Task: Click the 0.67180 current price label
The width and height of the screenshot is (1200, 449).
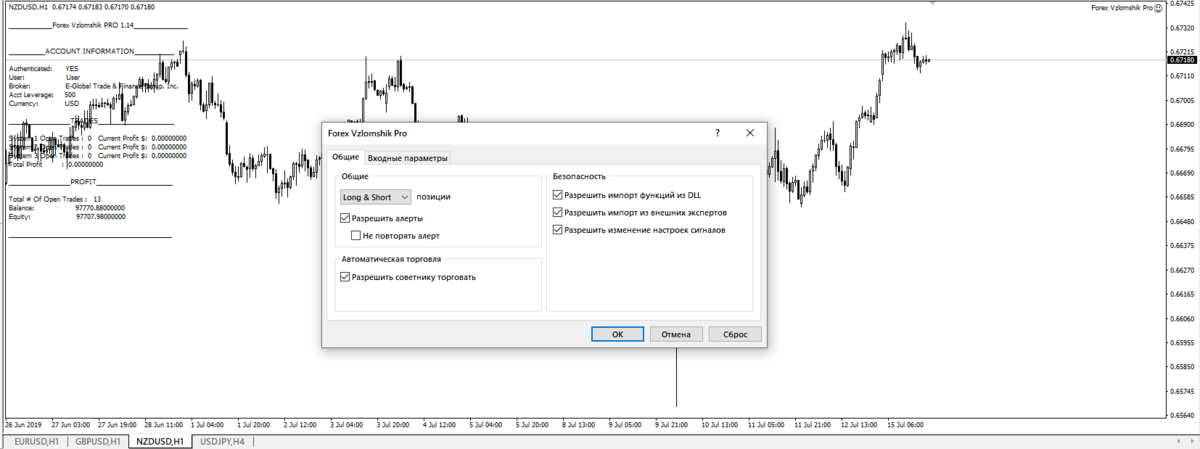Action: [x=1182, y=60]
